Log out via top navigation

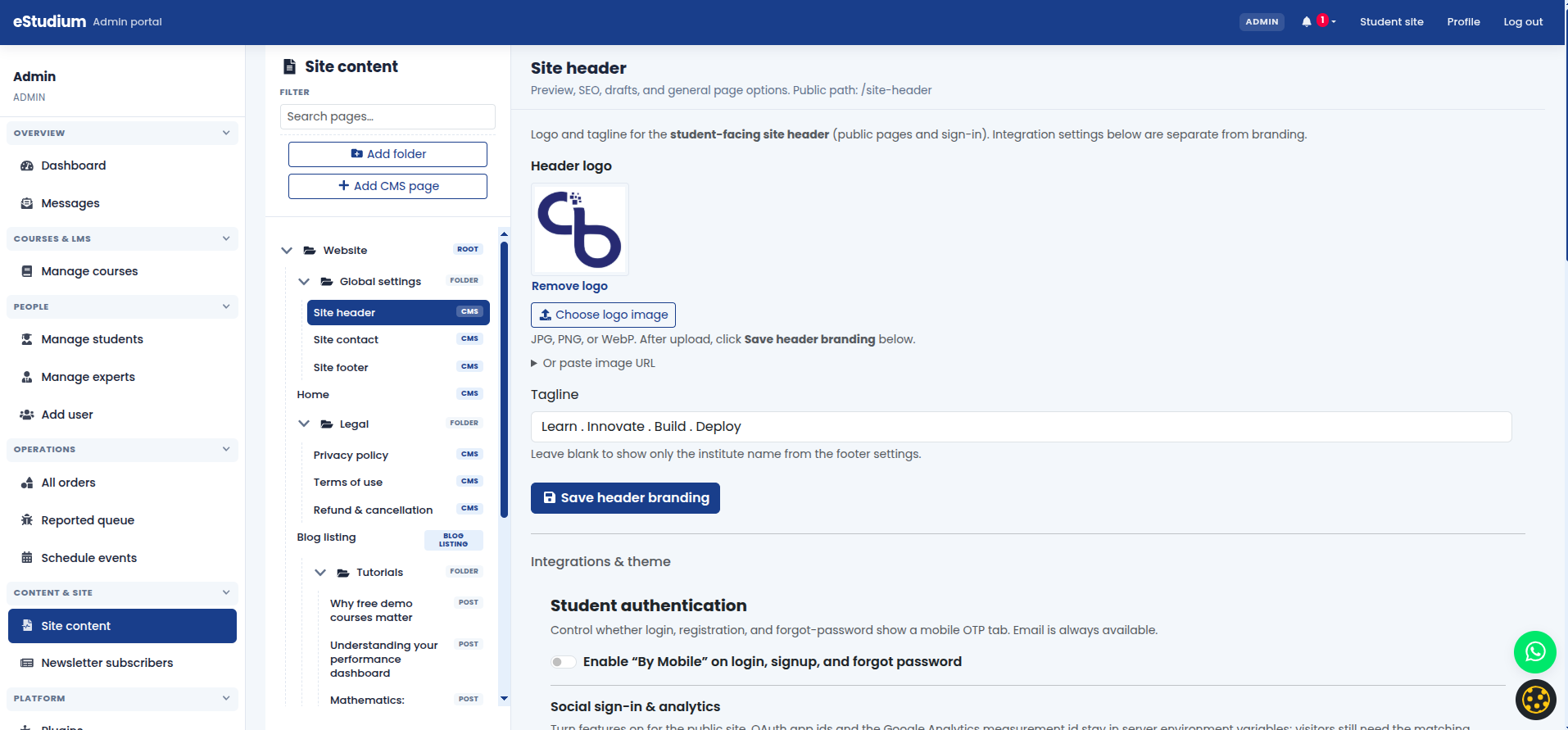coord(1523,22)
